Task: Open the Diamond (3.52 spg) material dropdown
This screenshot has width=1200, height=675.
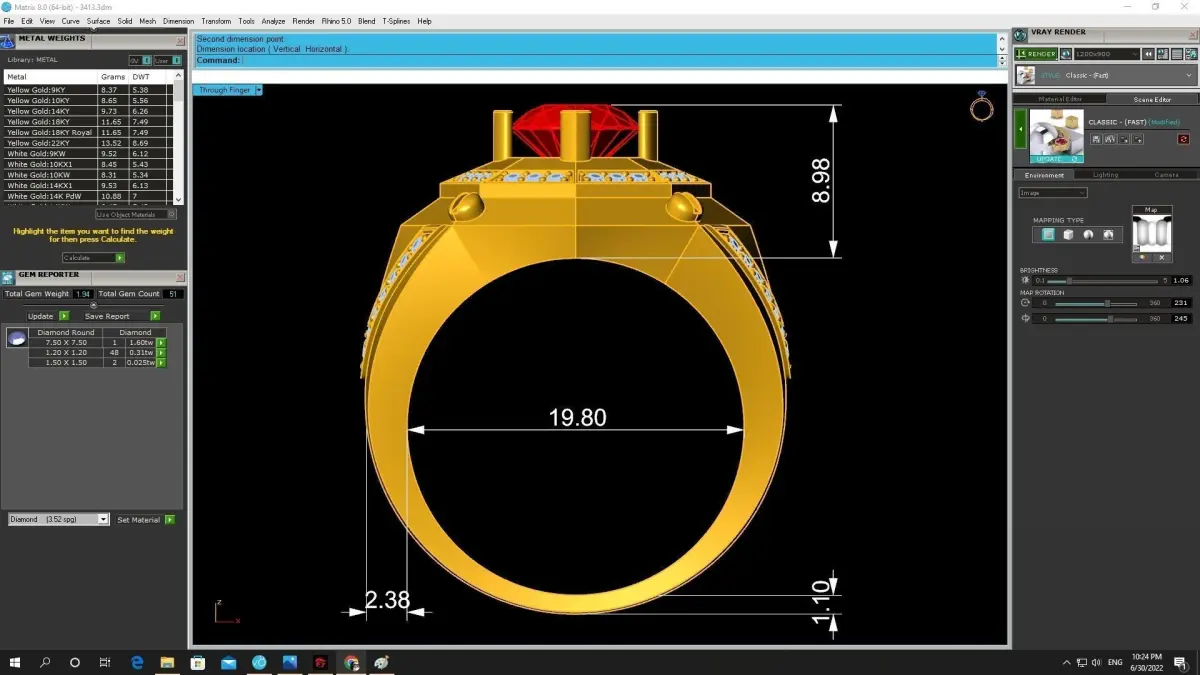Action: coord(59,520)
